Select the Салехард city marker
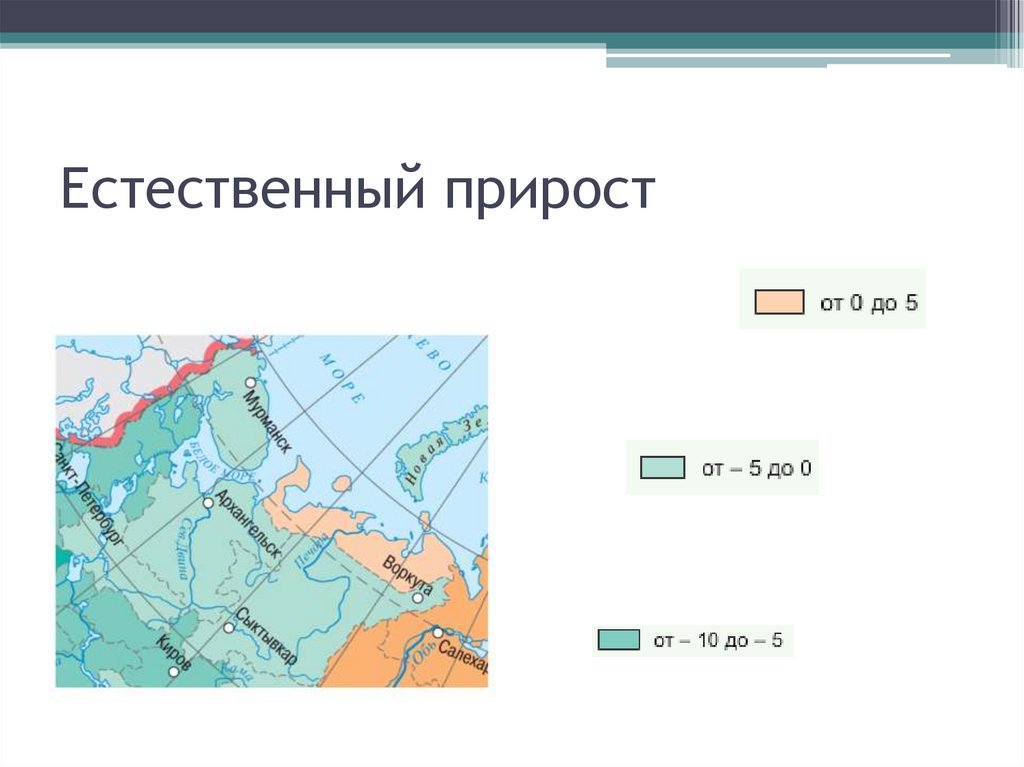The image size is (1024, 767). tap(438, 632)
